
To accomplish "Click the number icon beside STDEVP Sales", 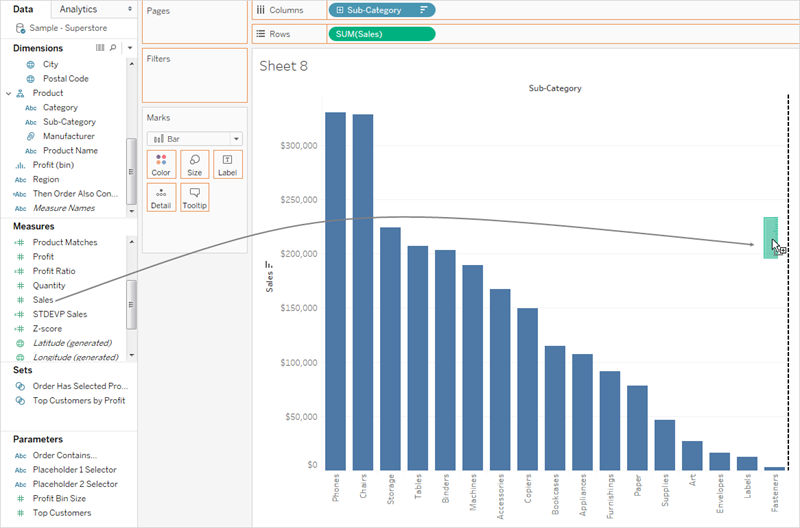I will [x=19, y=314].
